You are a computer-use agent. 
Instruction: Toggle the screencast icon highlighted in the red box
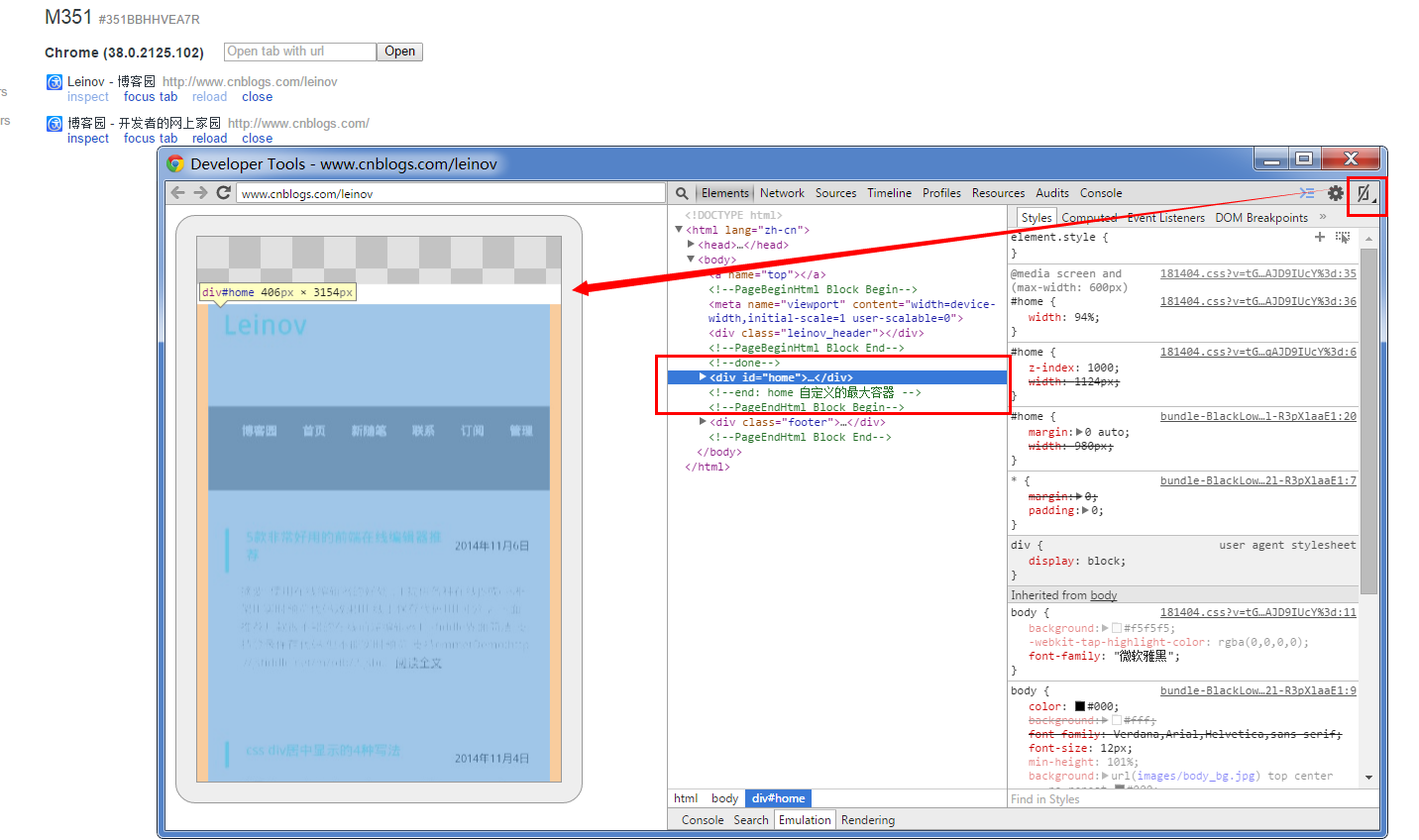pyautogui.click(x=1365, y=194)
